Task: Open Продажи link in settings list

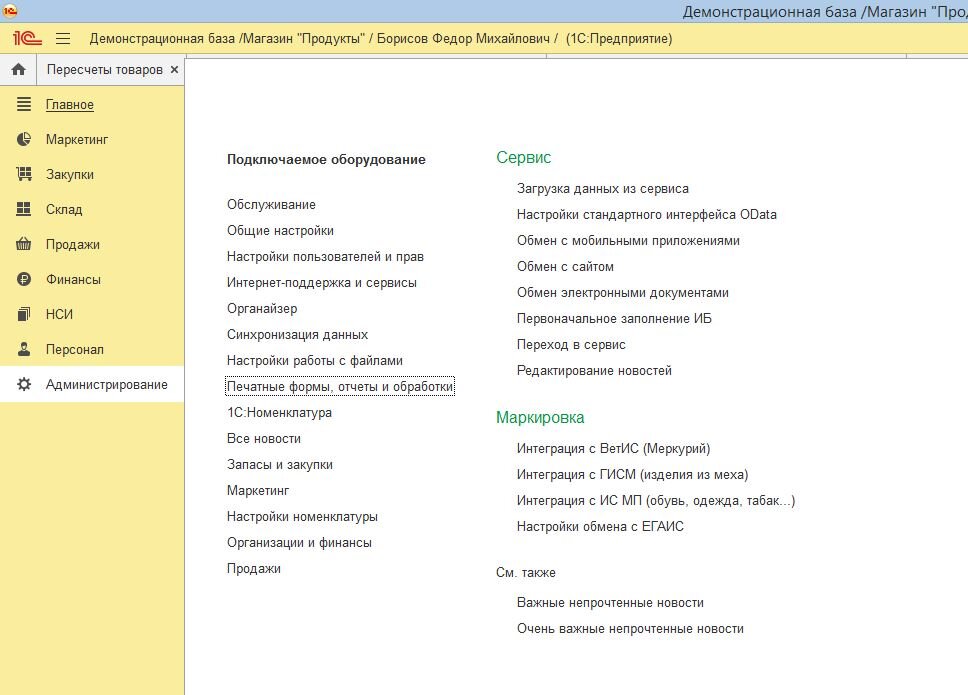Action: pyautogui.click(x=254, y=568)
